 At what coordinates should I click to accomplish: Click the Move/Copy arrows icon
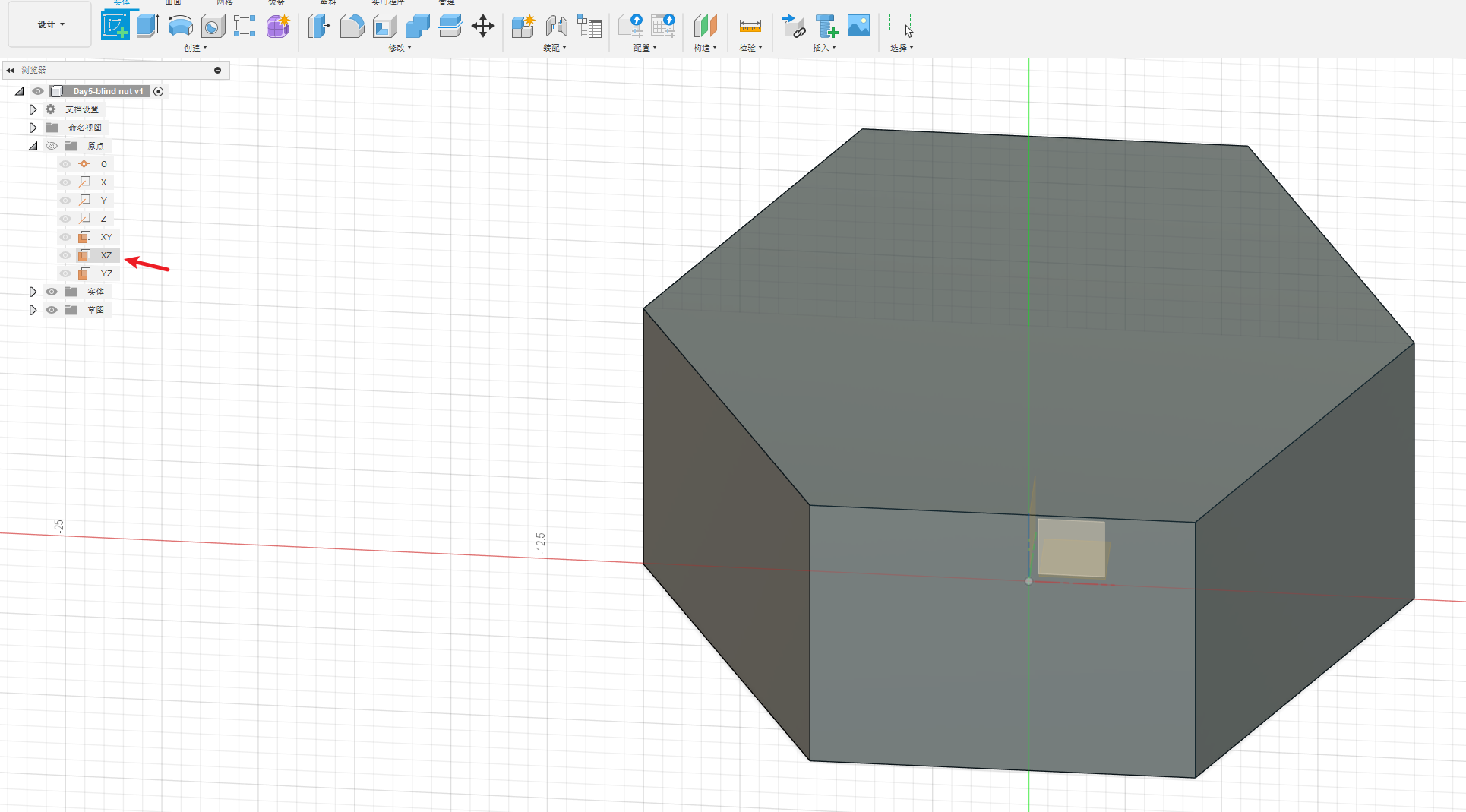point(483,26)
